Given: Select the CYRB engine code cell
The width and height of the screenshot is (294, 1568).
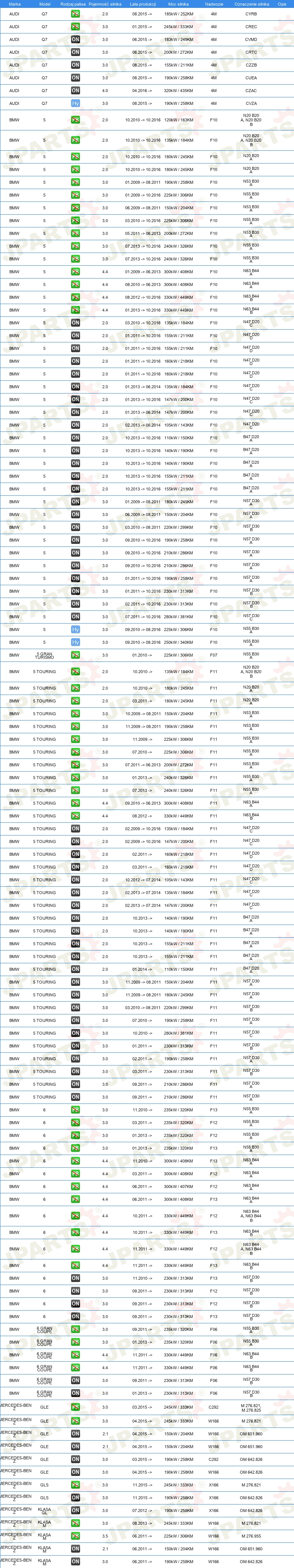Looking at the screenshot, I should (x=252, y=14).
